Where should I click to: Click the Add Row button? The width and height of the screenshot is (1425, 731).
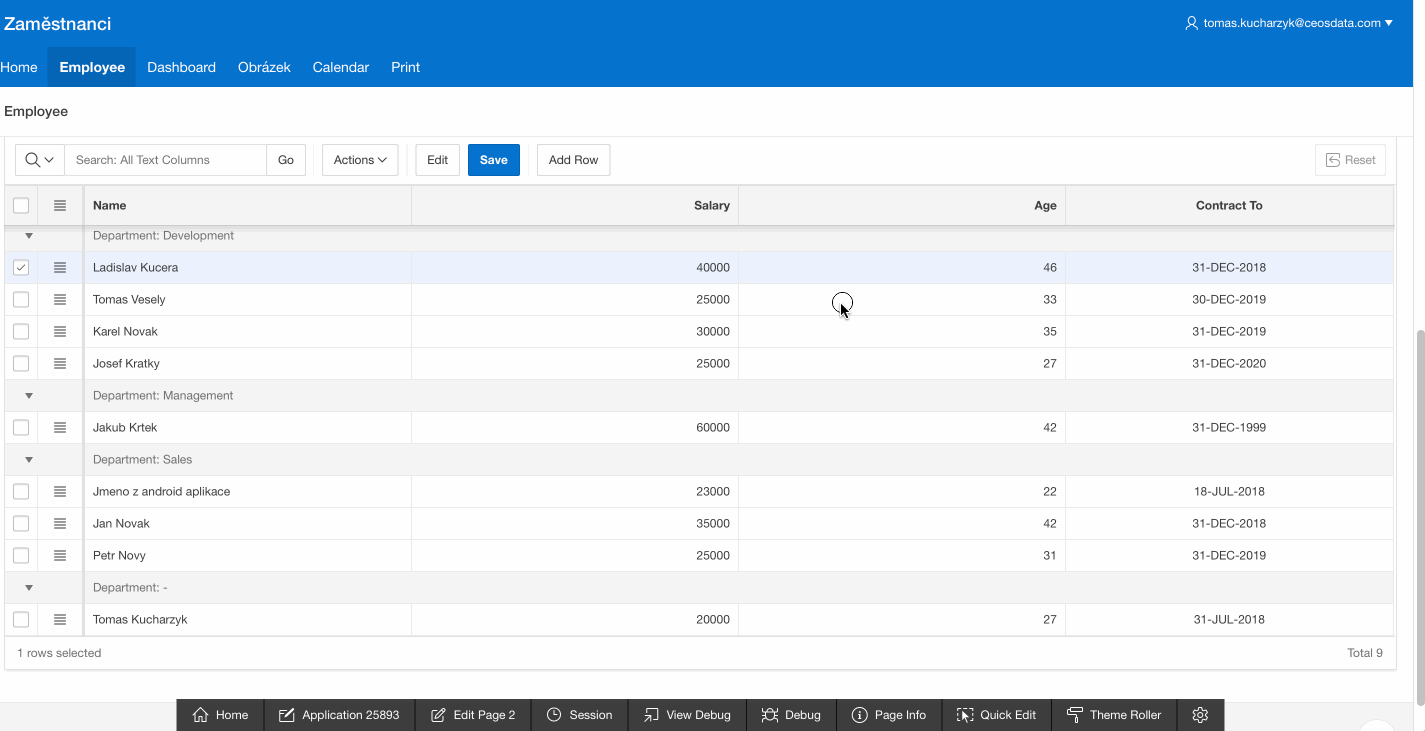tap(573, 160)
